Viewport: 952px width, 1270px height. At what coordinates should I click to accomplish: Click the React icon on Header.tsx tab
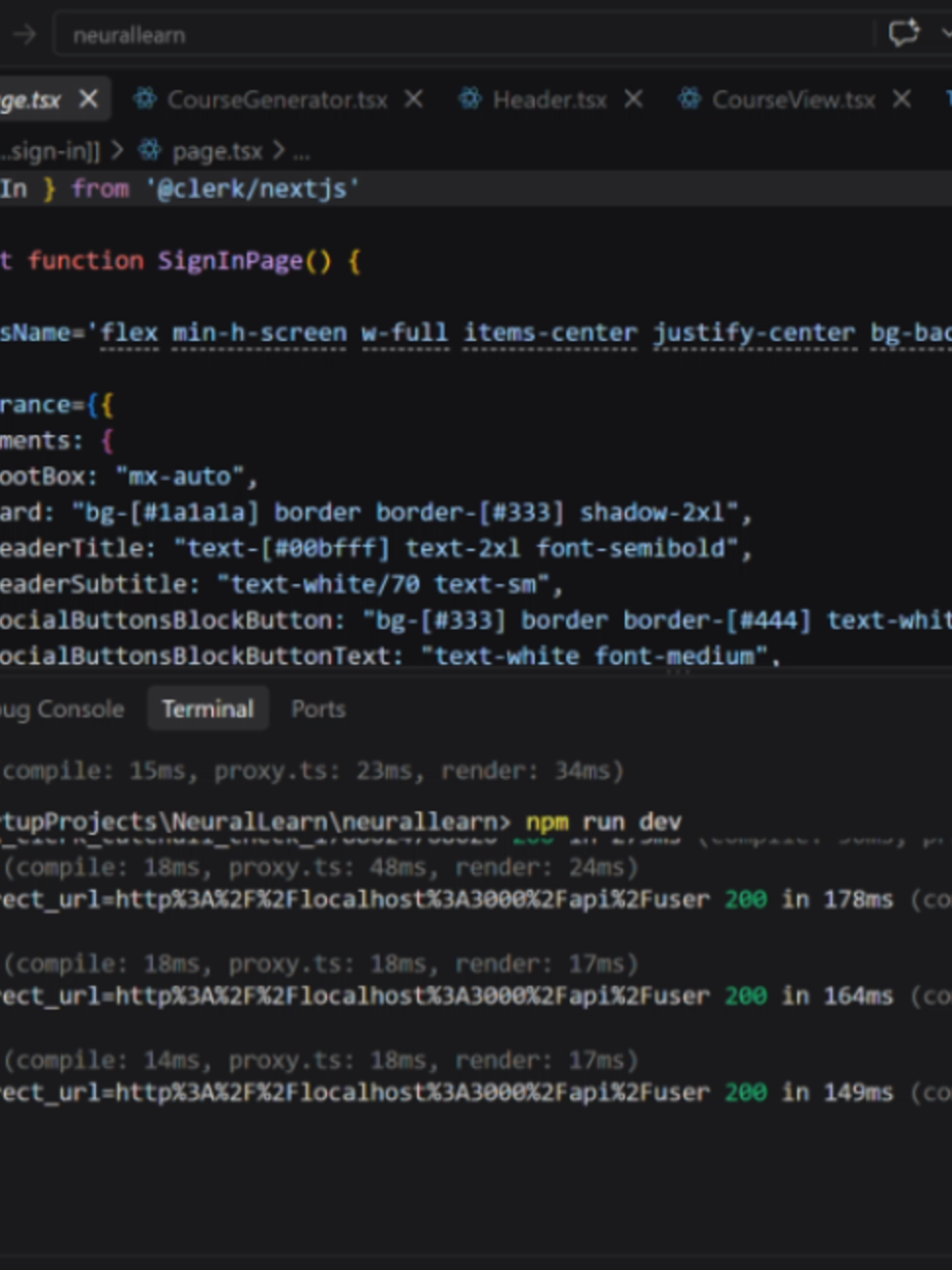[x=470, y=99]
